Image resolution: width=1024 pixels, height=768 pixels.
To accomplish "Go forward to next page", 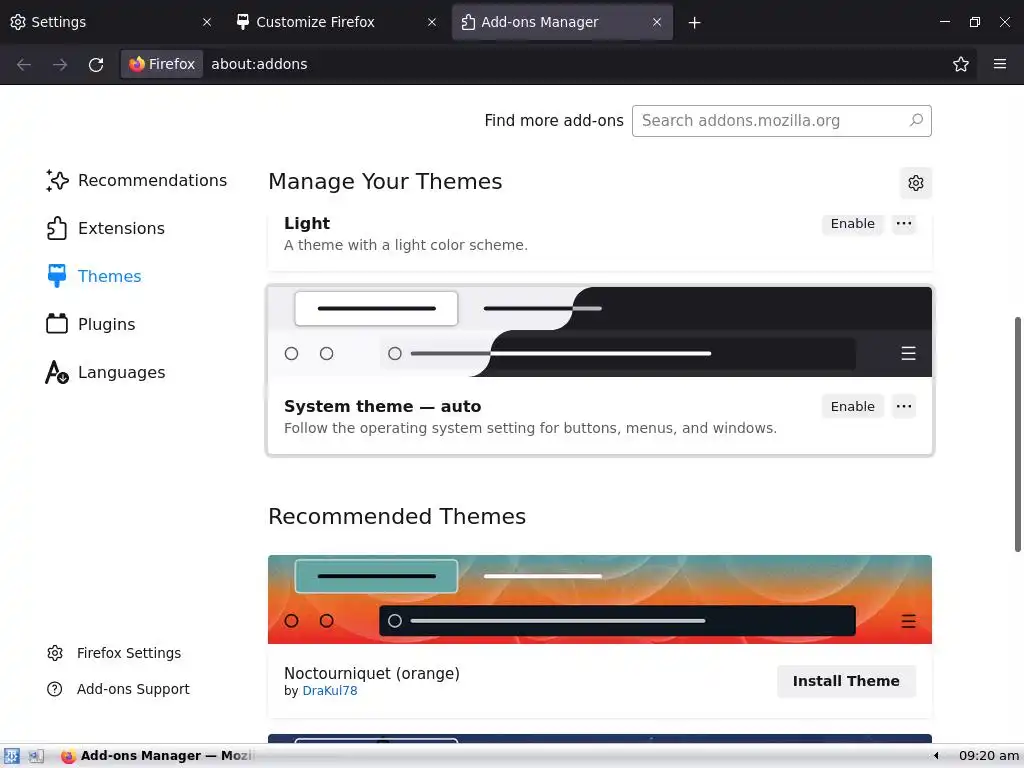I will (x=60, y=64).
